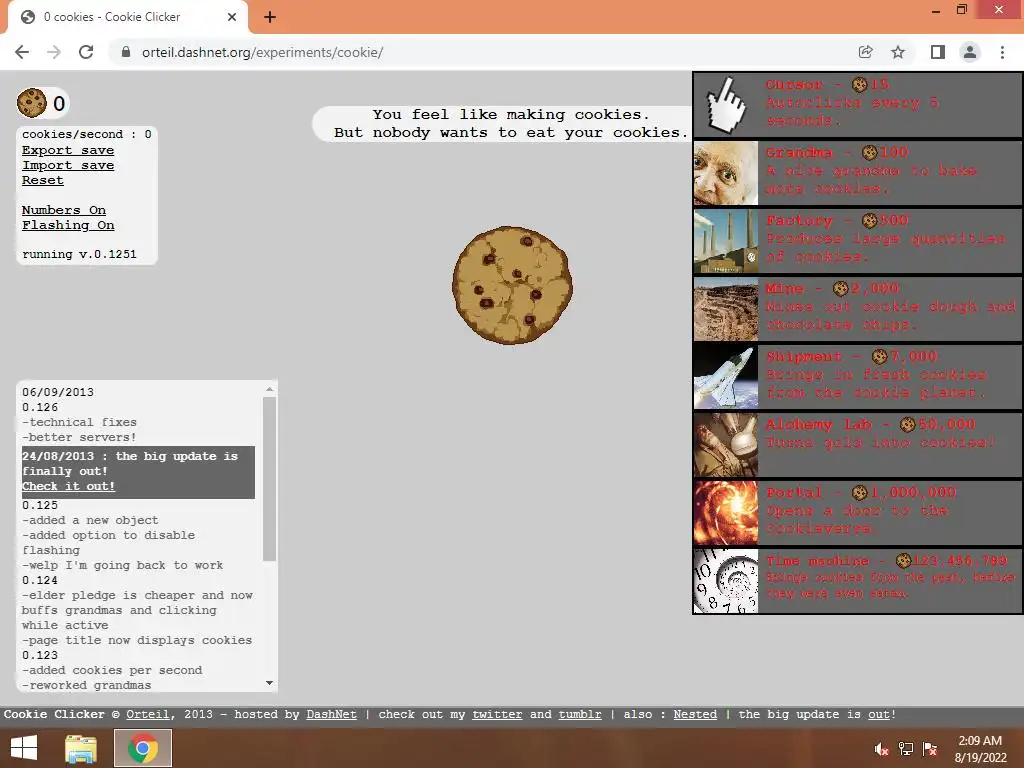Click the 'cookies/second : 0' text
Image resolution: width=1024 pixels, height=768 pixels.
click(x=86, y=135)
